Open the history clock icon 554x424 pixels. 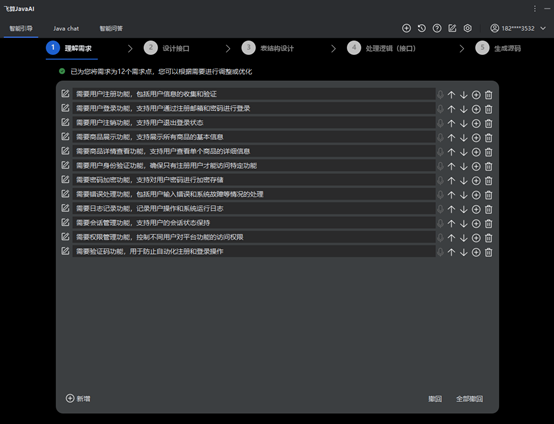click(x=422, y=28)
